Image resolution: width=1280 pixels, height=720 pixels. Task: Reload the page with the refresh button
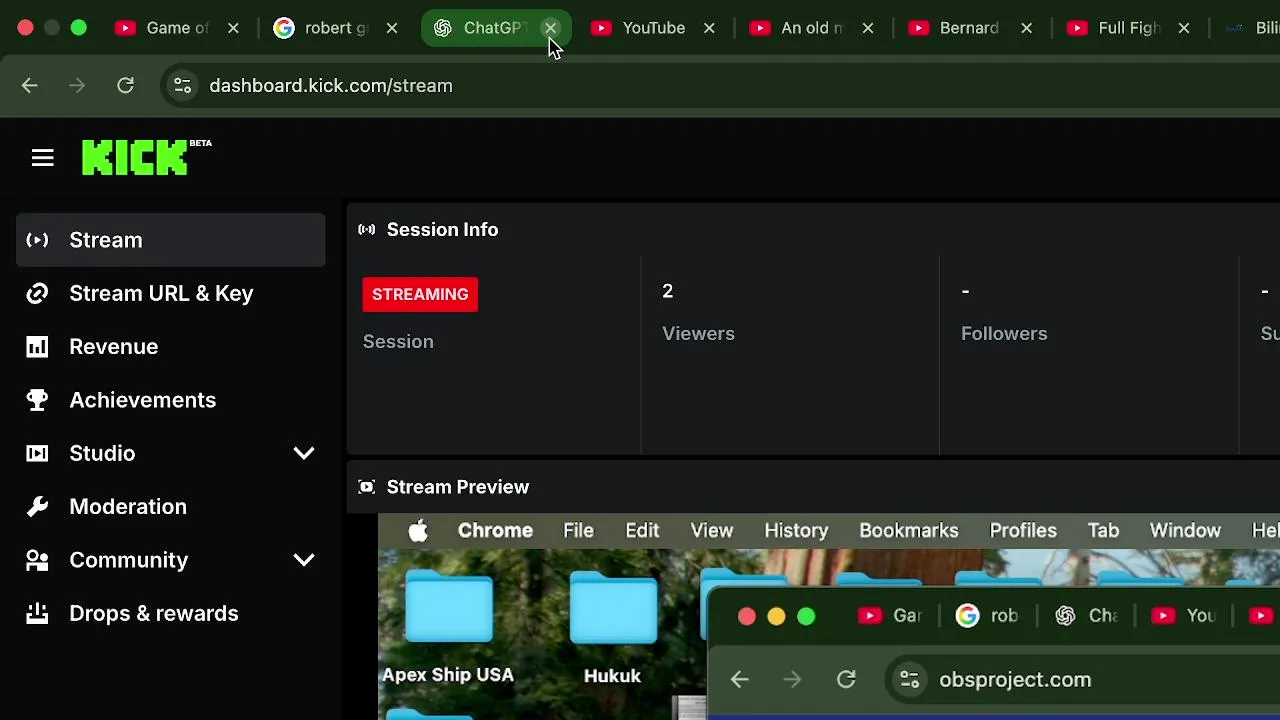tap(125, 86)
